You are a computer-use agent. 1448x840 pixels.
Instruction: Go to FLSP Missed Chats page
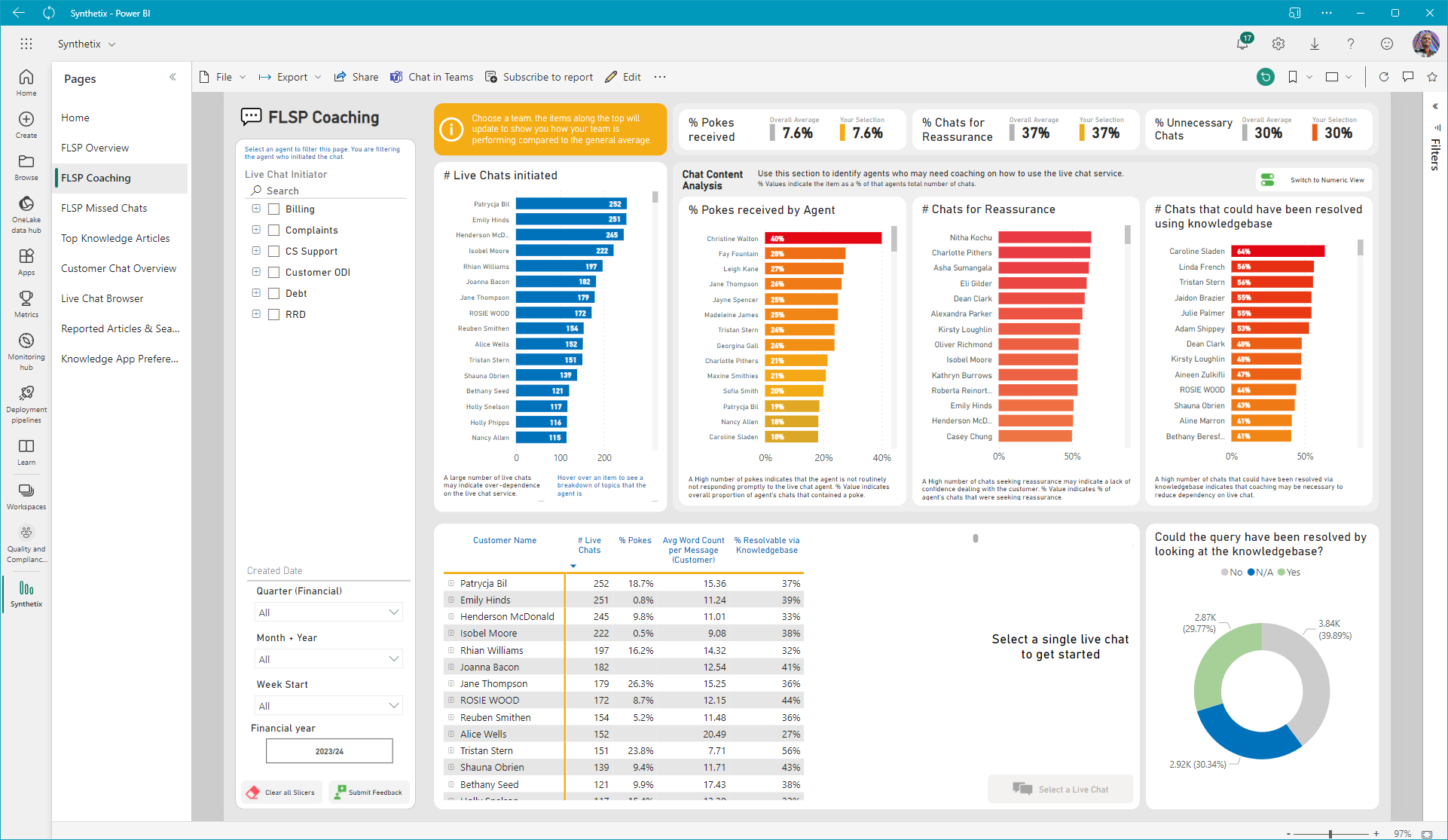pyautogui.click(x=104, y=208)
